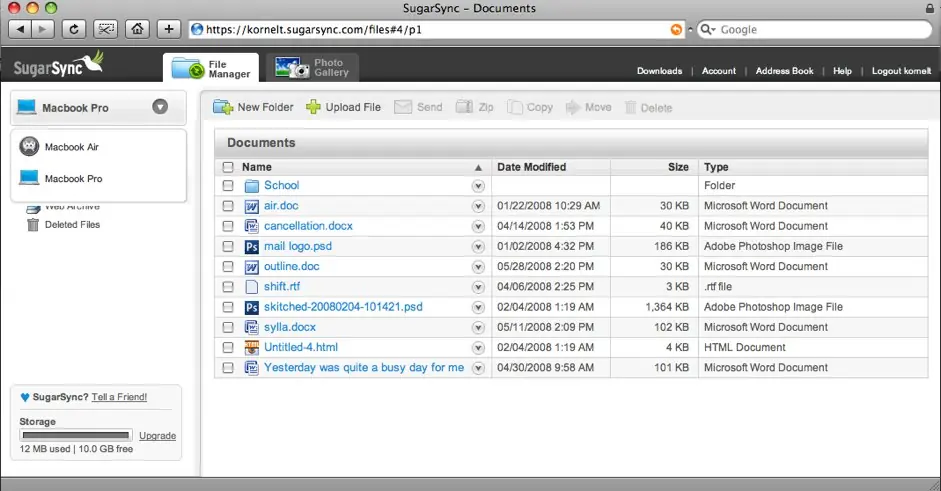Open the Account menu link
Image resolution: width=941 pixels, height=491 pixels.
(x=718, y=71)
